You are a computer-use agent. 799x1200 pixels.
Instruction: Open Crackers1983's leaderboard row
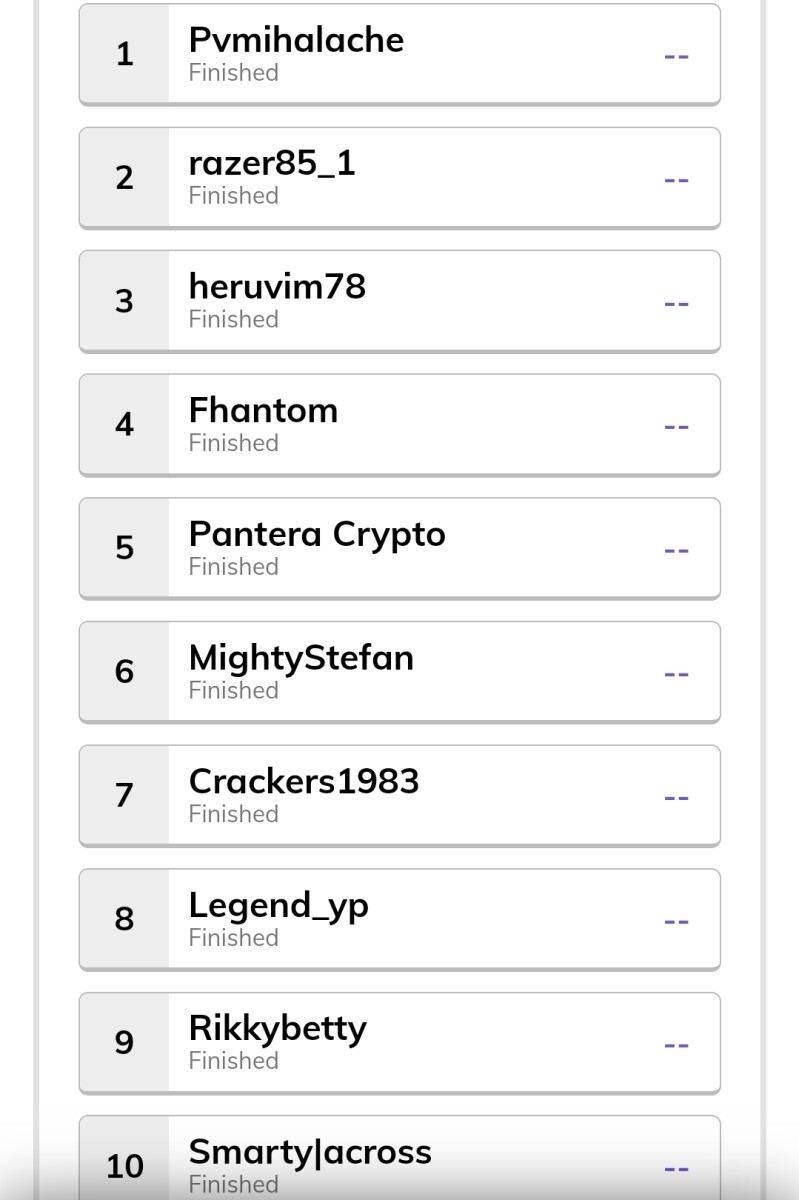coord(399,795)
